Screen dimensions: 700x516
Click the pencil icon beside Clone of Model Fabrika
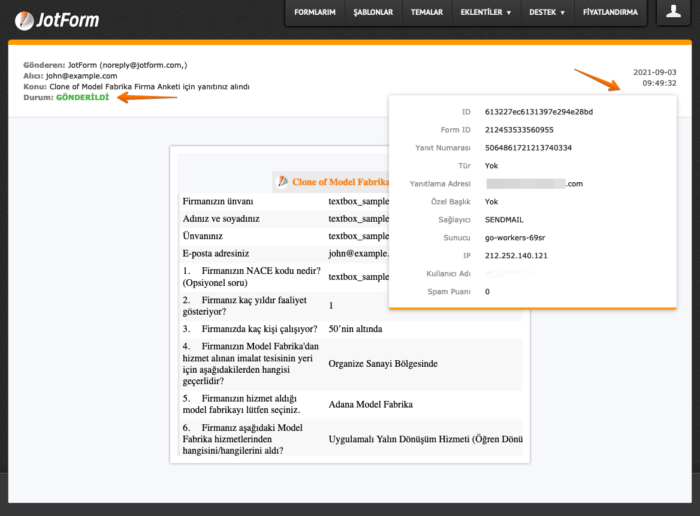pos(283,181)
